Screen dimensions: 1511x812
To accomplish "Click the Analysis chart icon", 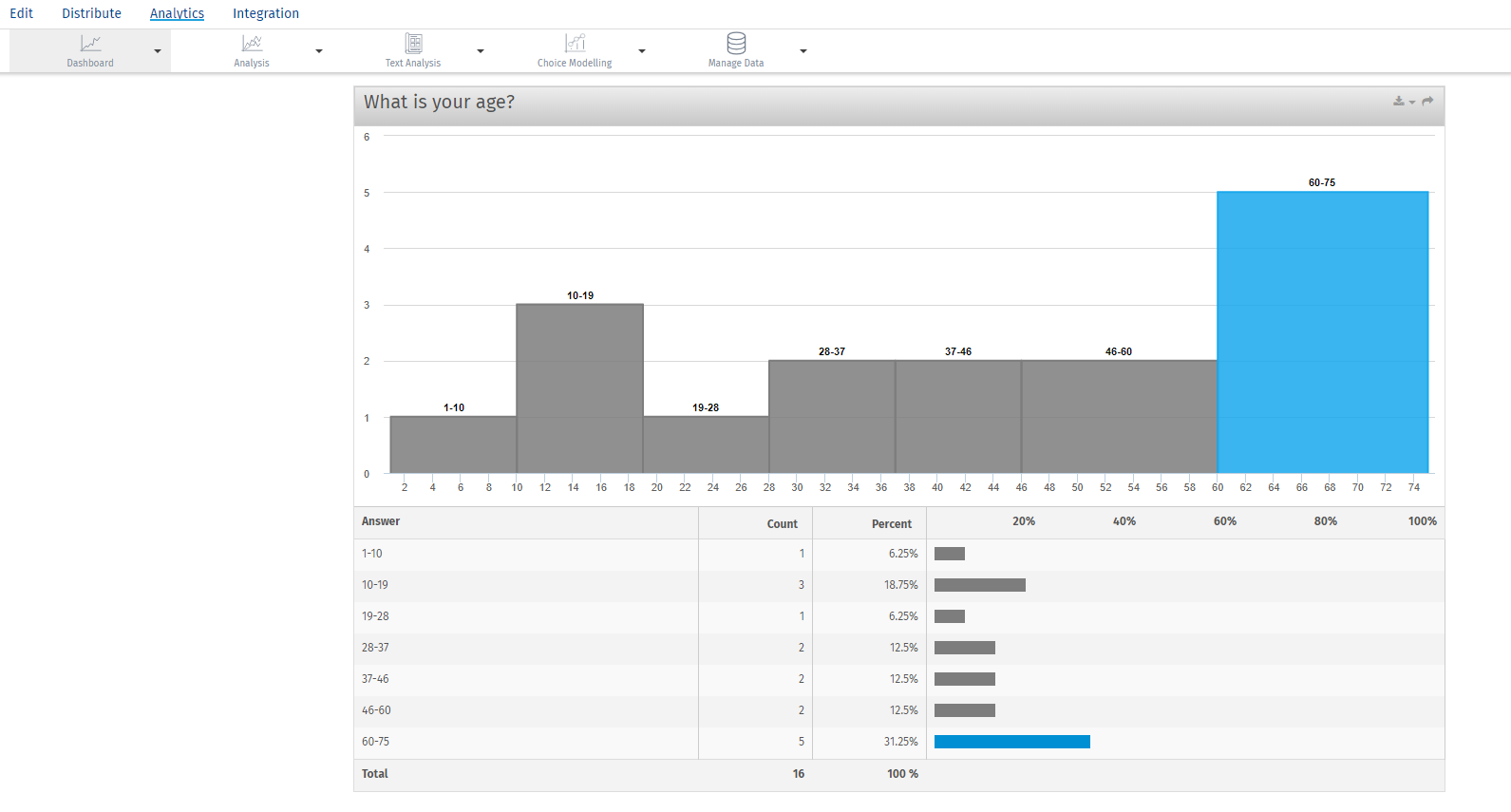I will coord(252,44).
